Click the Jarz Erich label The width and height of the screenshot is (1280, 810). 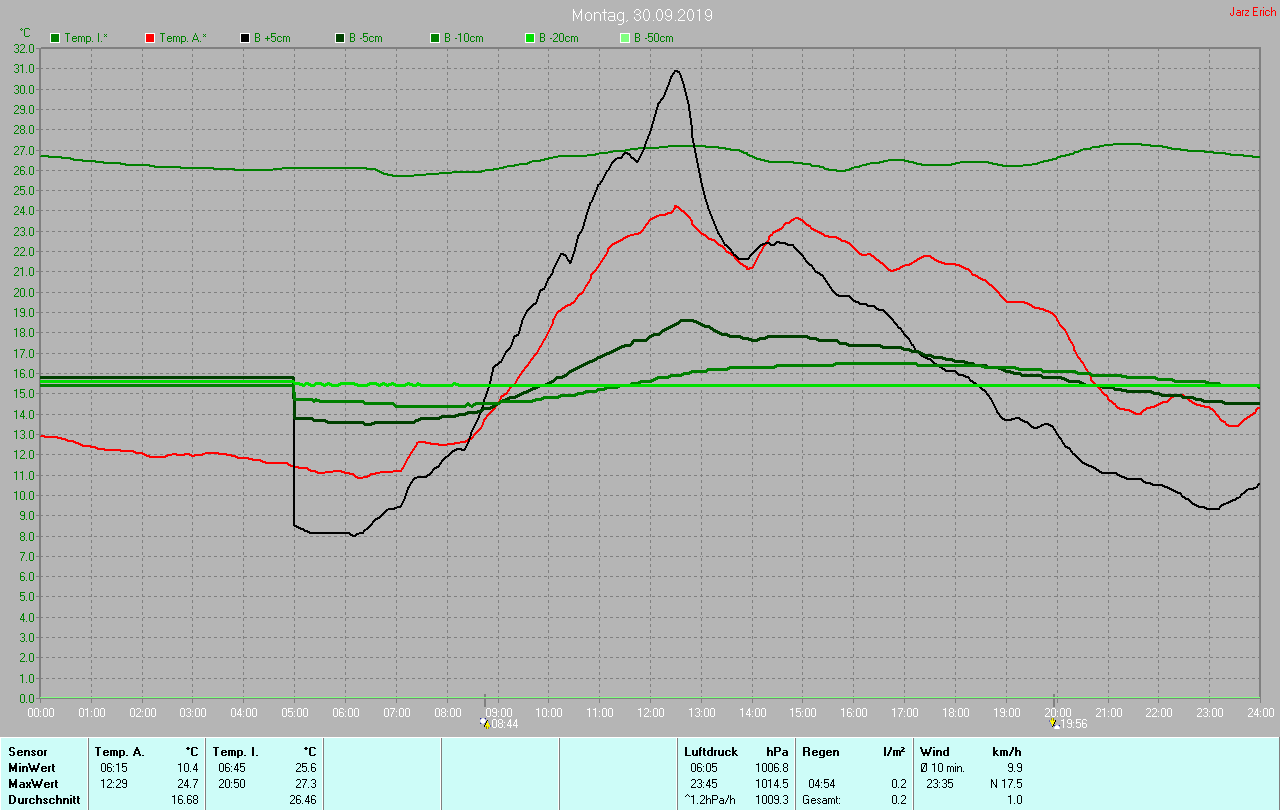point(1252,13)
